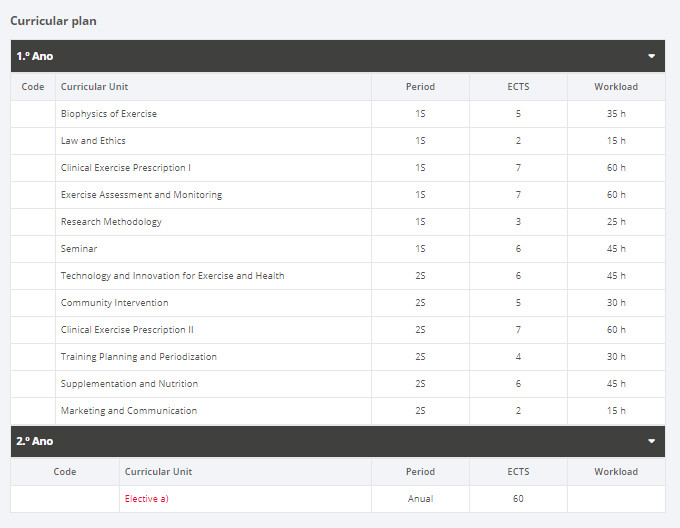680x528 pixels.
Task: Click the Curricular plan heading
Action: click(x=53, y=21)
